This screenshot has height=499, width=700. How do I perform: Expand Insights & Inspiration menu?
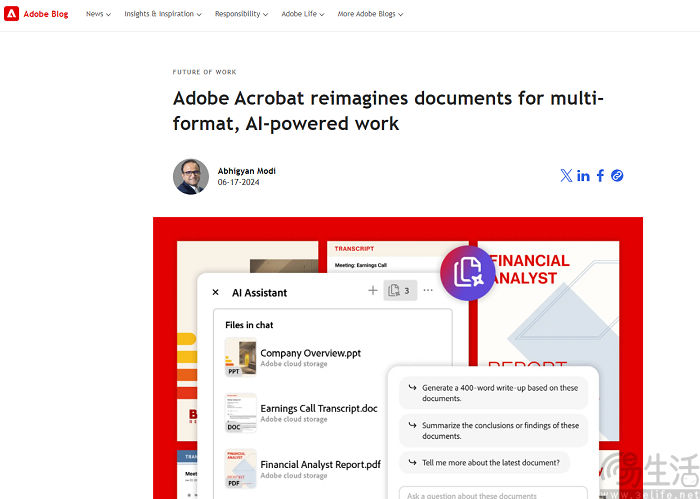pyautogui.click(x=162, y=14)
